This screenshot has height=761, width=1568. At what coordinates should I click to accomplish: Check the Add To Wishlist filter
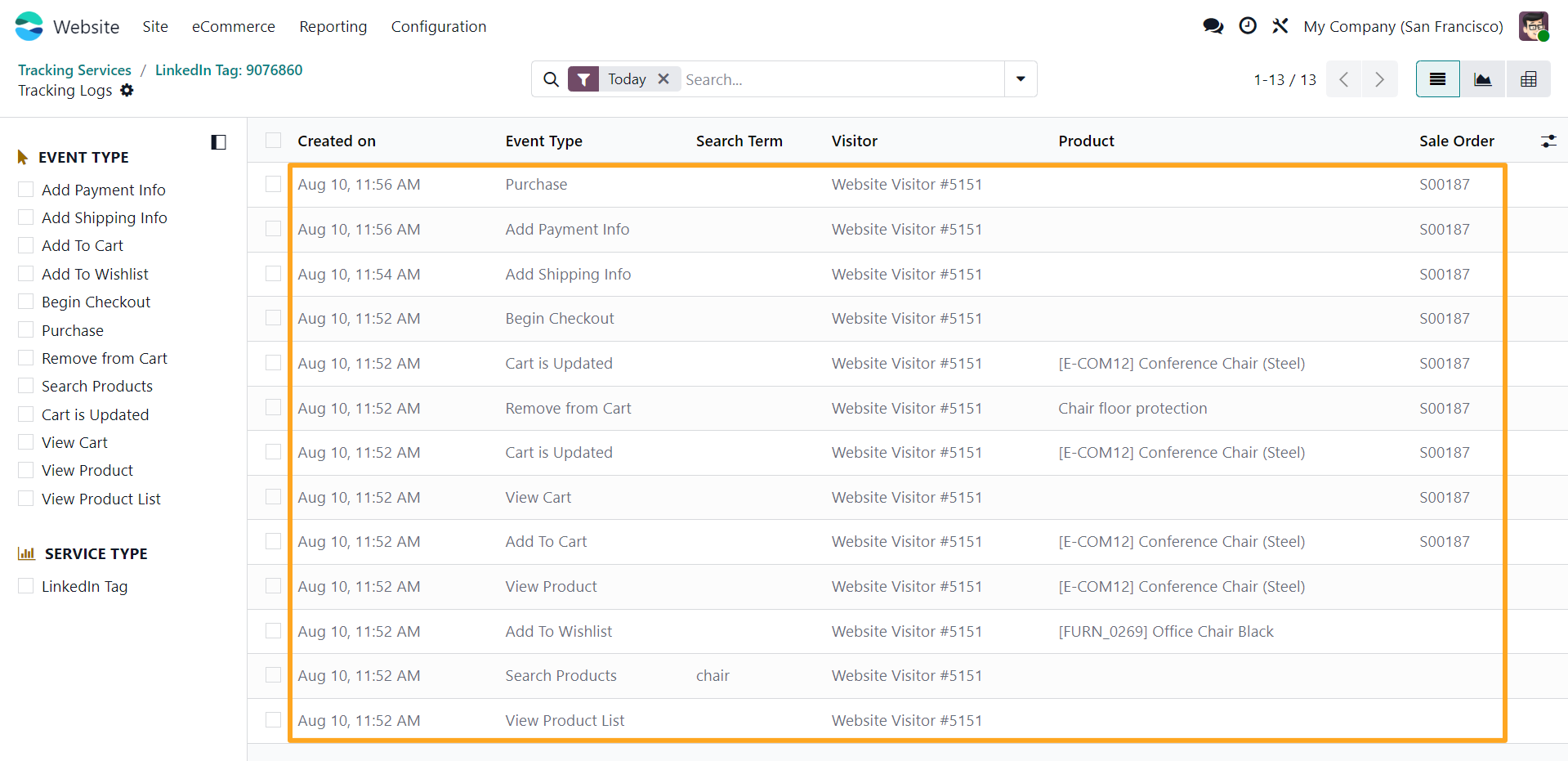[x=26, y=274]
